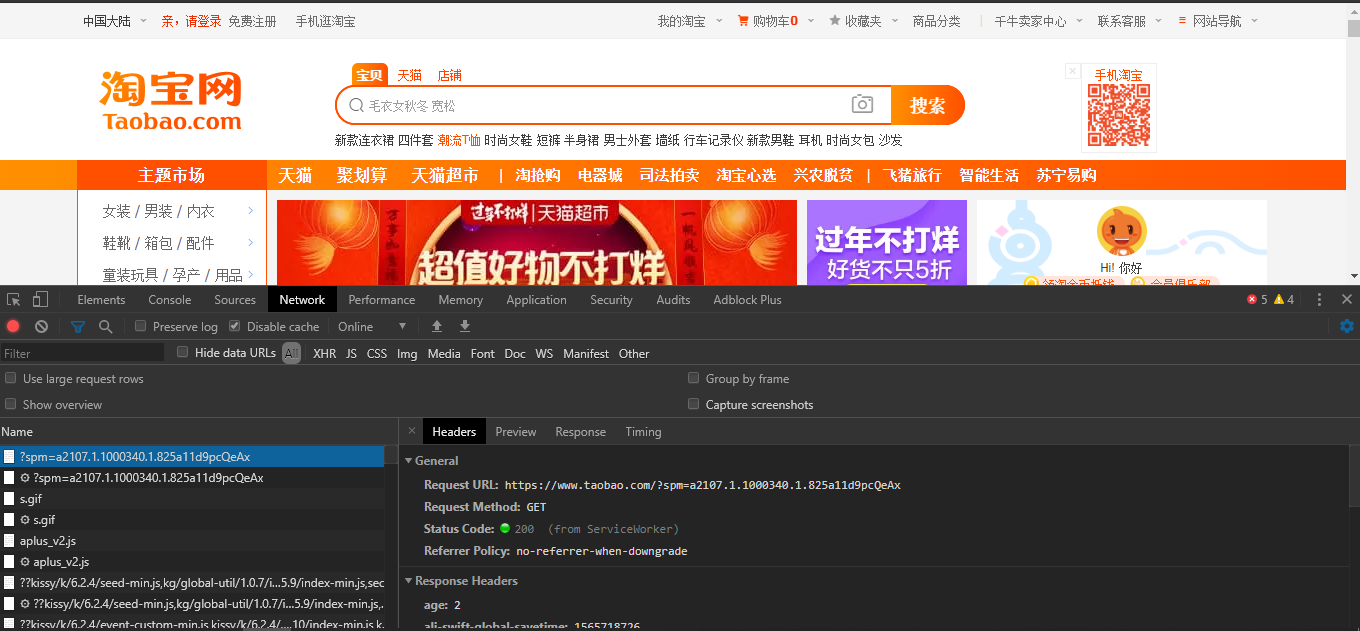This screenshot has height=631, width=1360.
Task: Enable Preserve log checkbox
Action: pos(141,326)
